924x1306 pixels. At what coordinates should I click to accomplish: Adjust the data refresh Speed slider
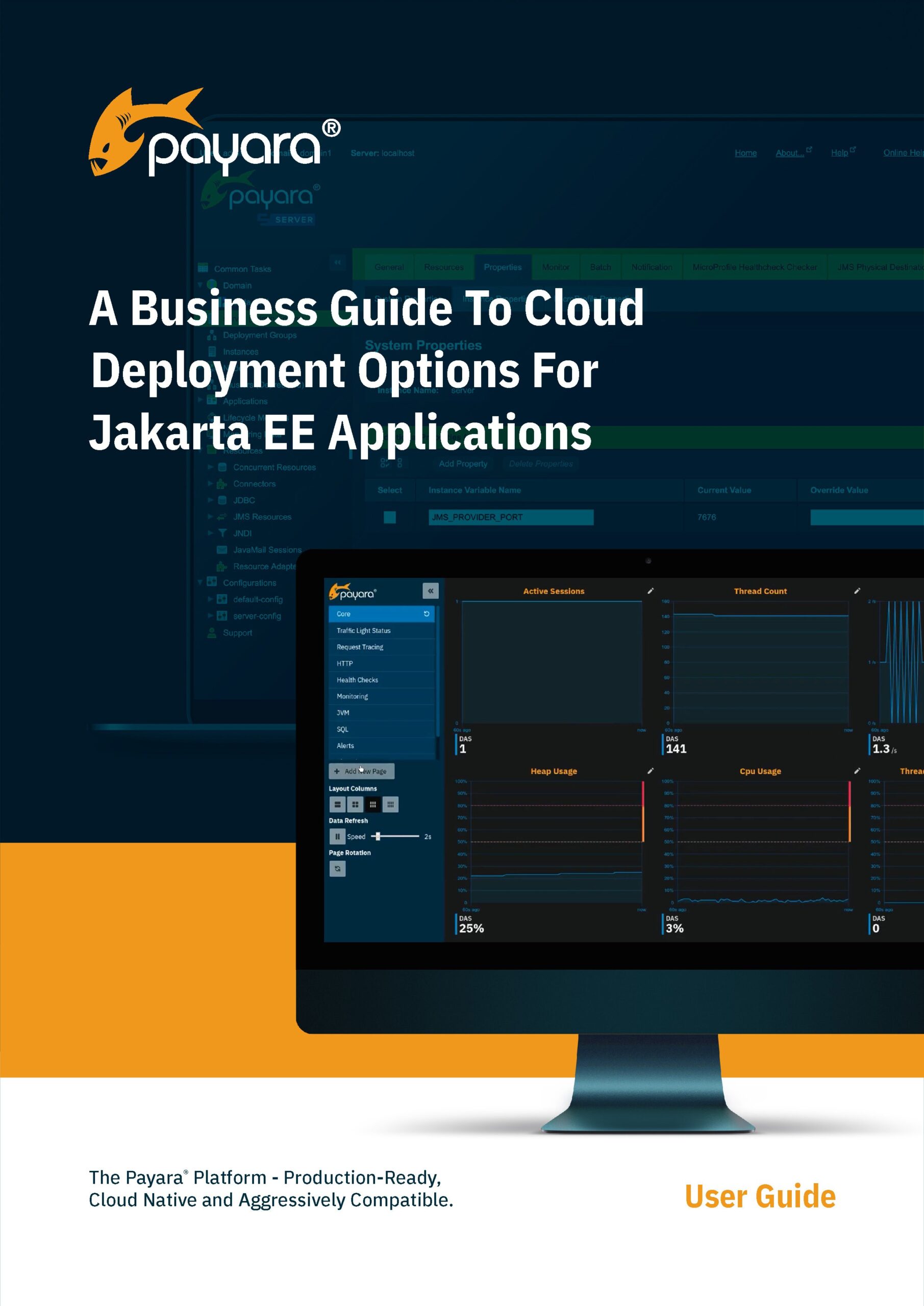pyautogui.click(x=378, y=836)
